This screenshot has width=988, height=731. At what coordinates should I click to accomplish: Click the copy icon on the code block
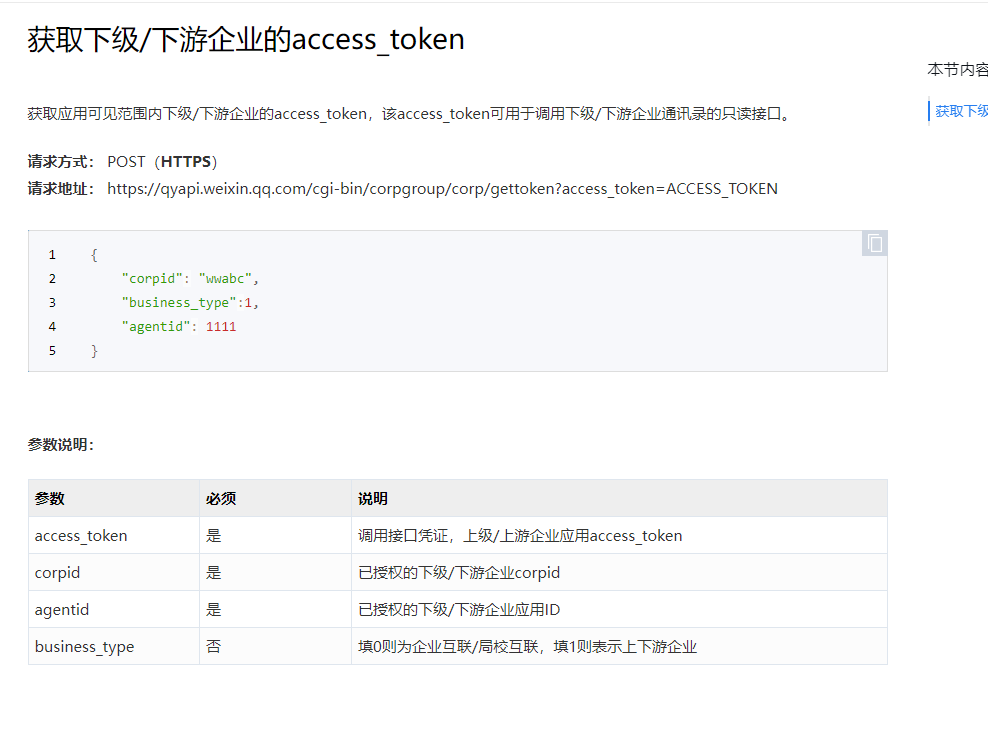click(874, 243)
